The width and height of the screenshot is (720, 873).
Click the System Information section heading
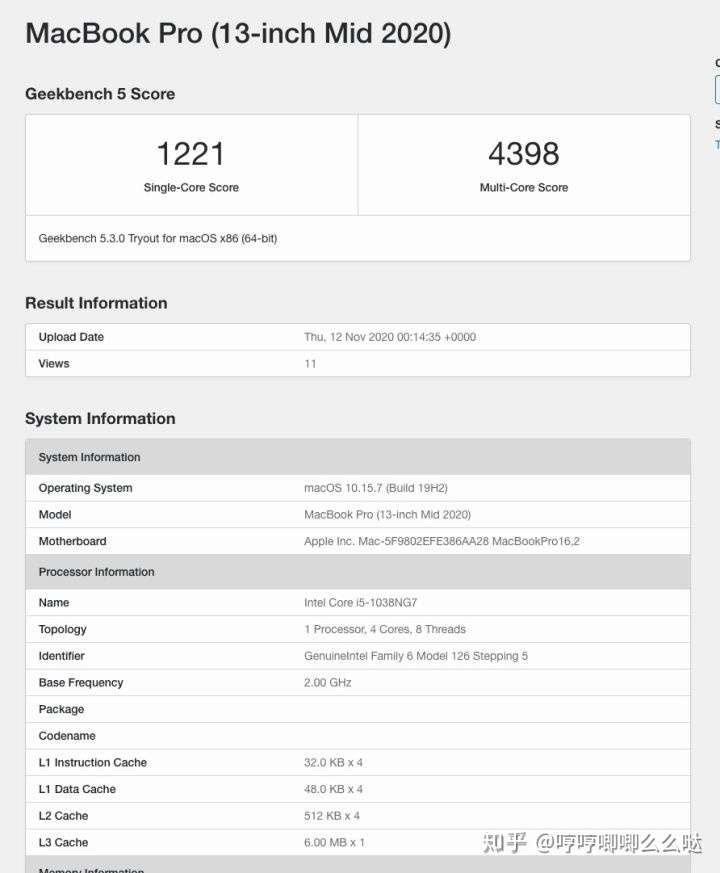pos(100,419)
